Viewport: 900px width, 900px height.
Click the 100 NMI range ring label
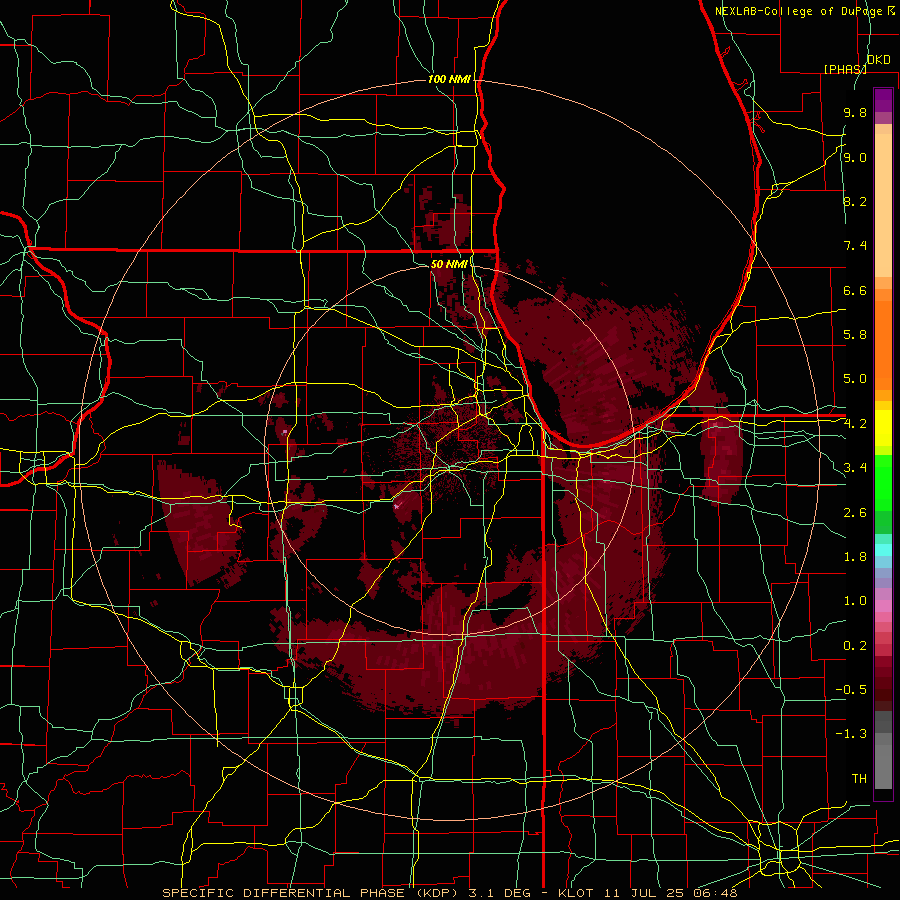(449, 79)
